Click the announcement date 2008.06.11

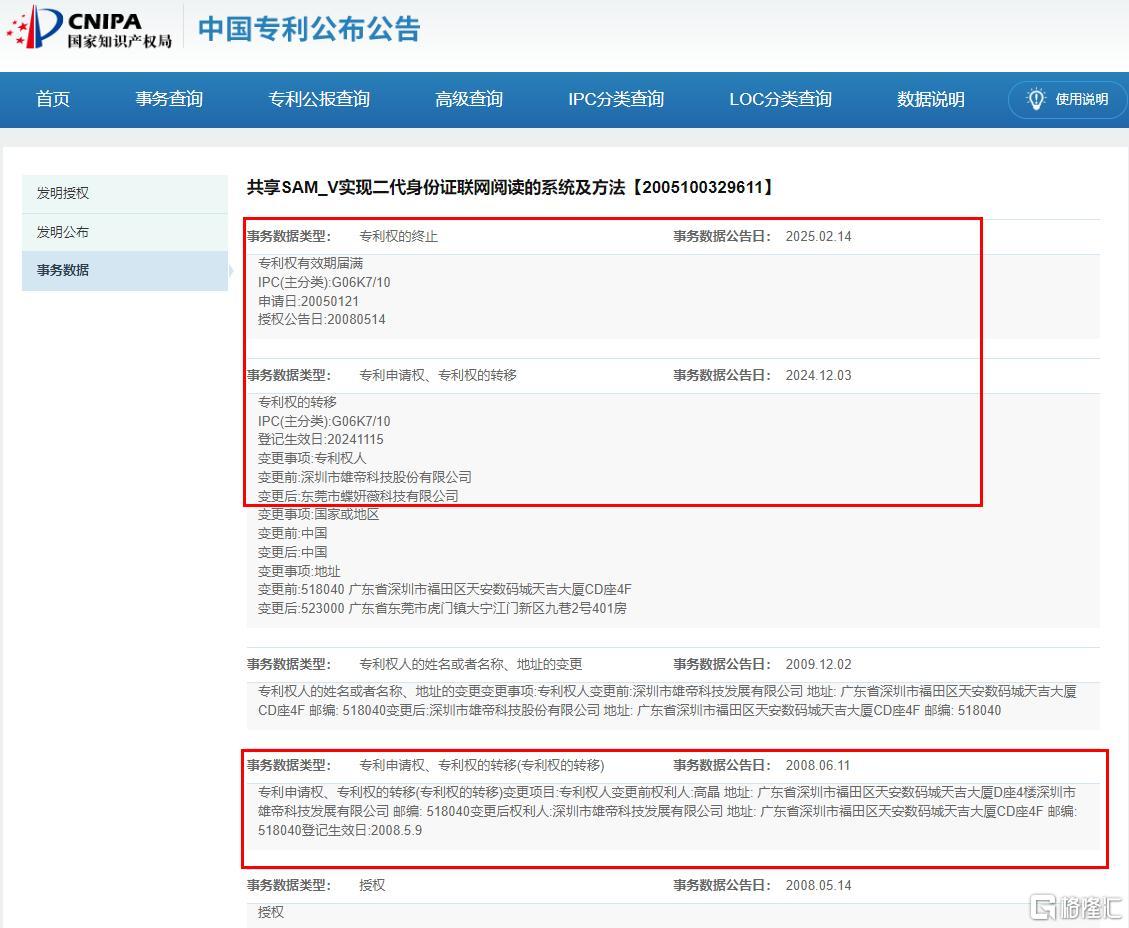818,765
